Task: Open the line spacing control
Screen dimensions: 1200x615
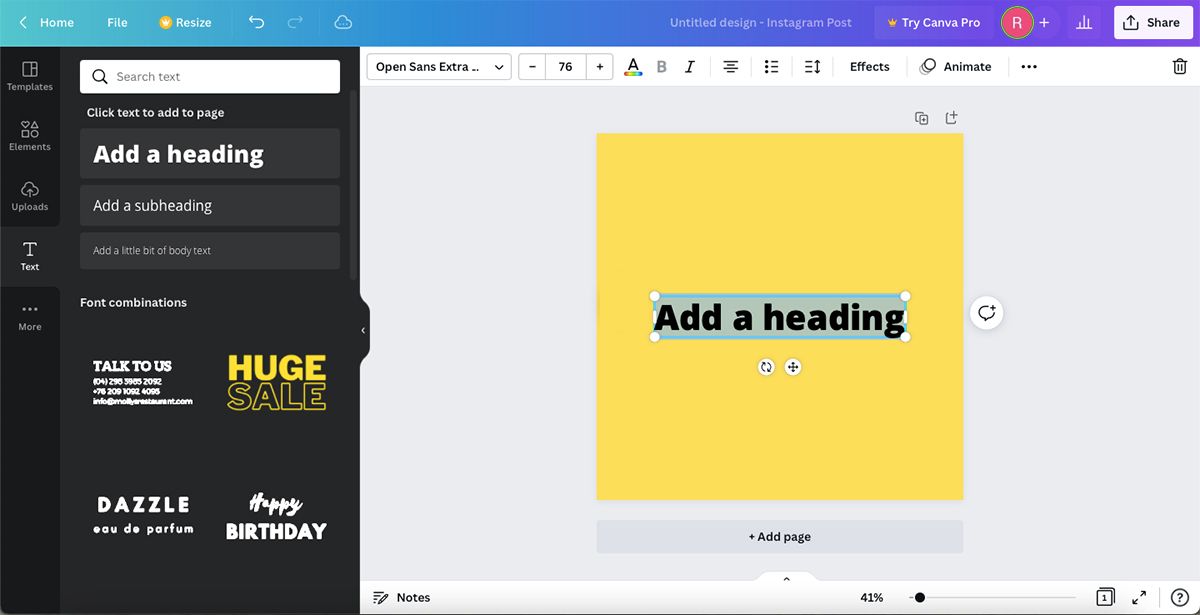Action: 812,67
